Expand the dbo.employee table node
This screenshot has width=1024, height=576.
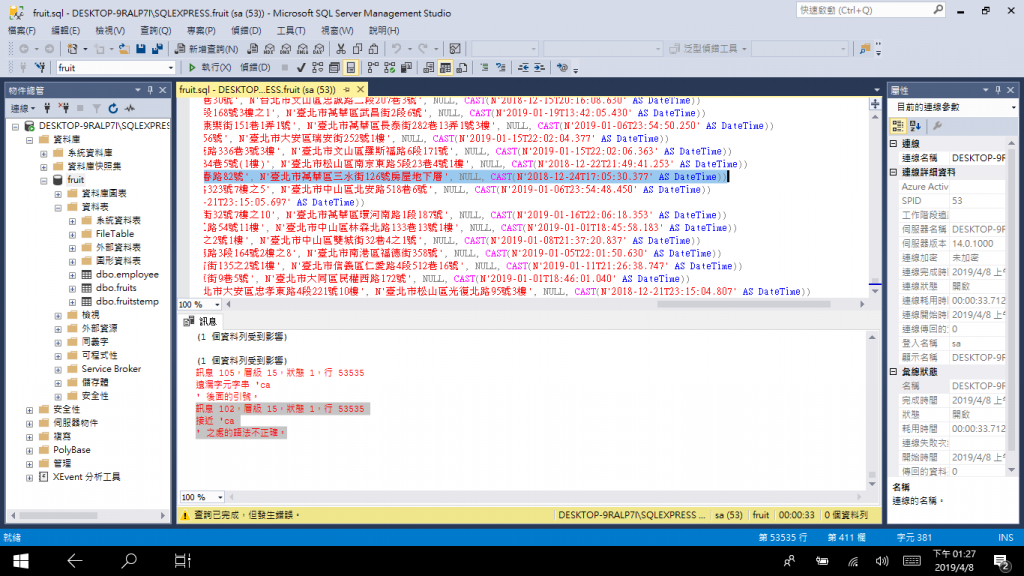point(72,275)
